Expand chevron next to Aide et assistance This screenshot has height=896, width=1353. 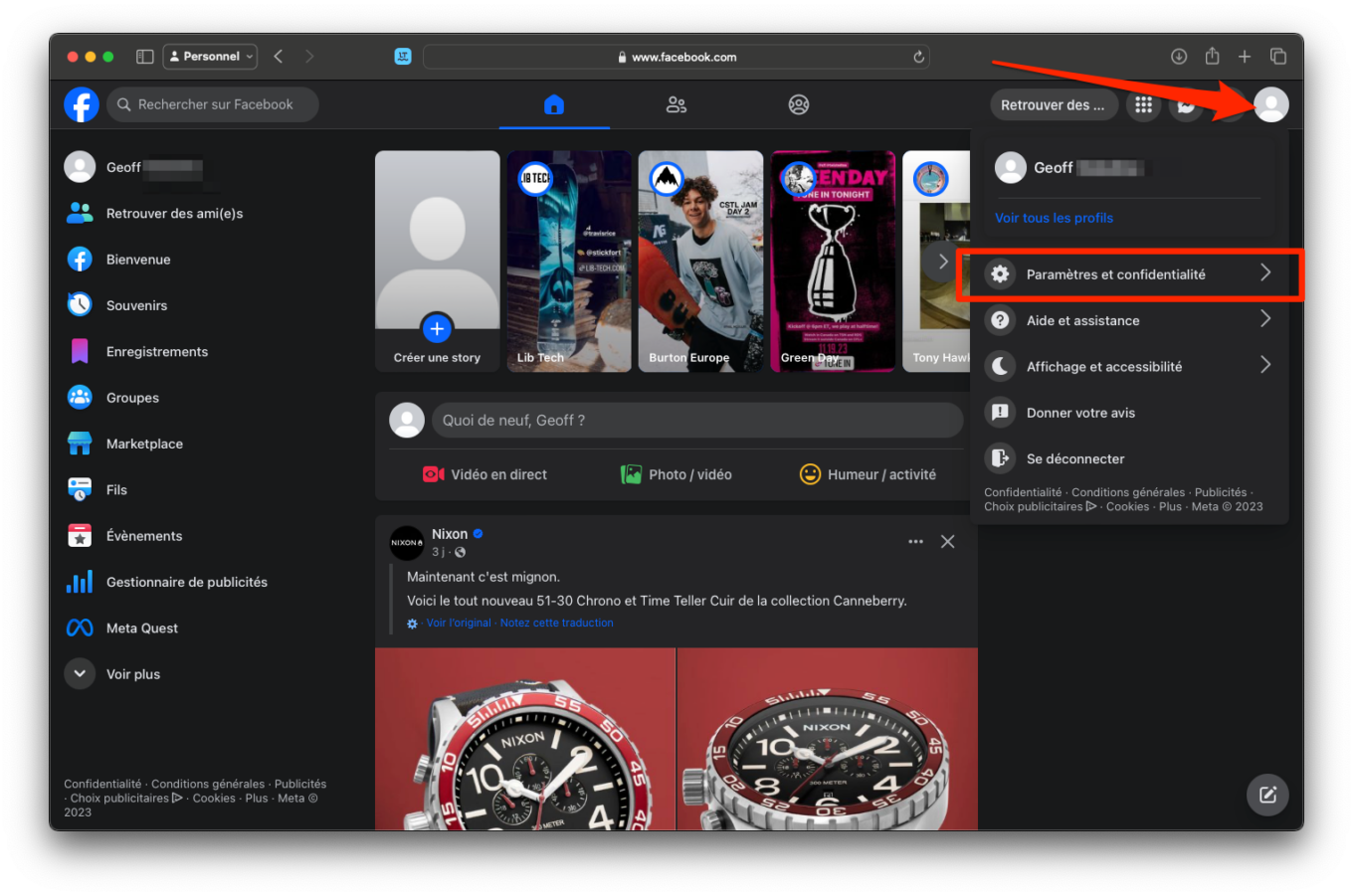1265,319
